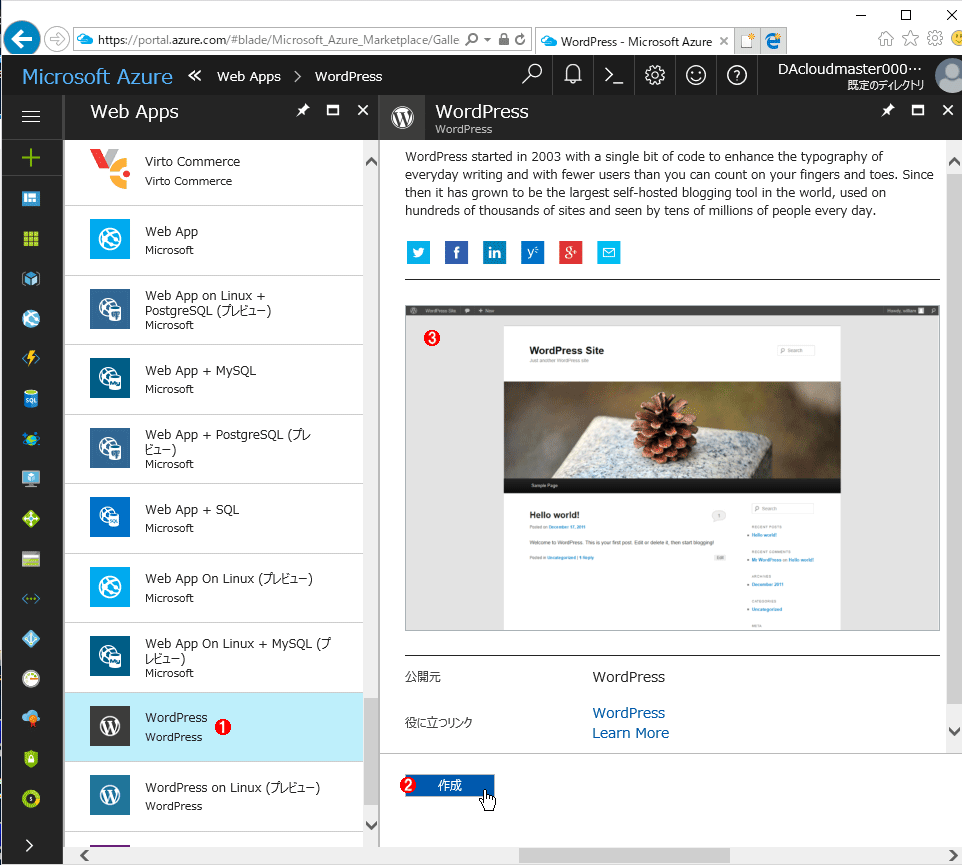Screen dimensions: 962x865
Task: Launch Cloud Shell from the top bar
Action: pyautogui.click(x=613, y=75)
